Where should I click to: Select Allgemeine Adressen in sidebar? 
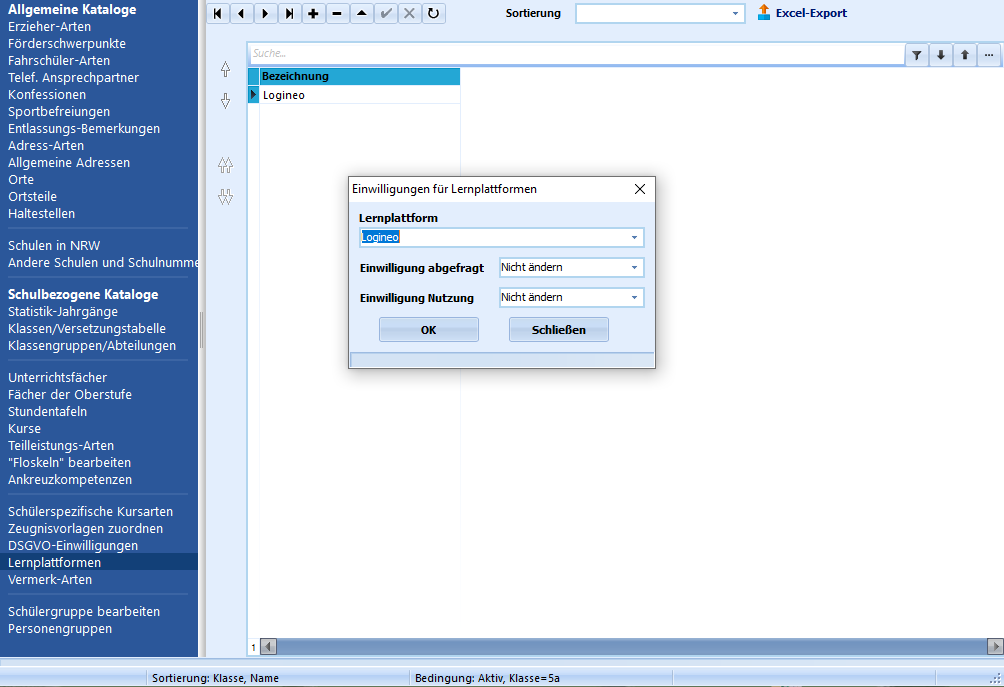[69, 163]
